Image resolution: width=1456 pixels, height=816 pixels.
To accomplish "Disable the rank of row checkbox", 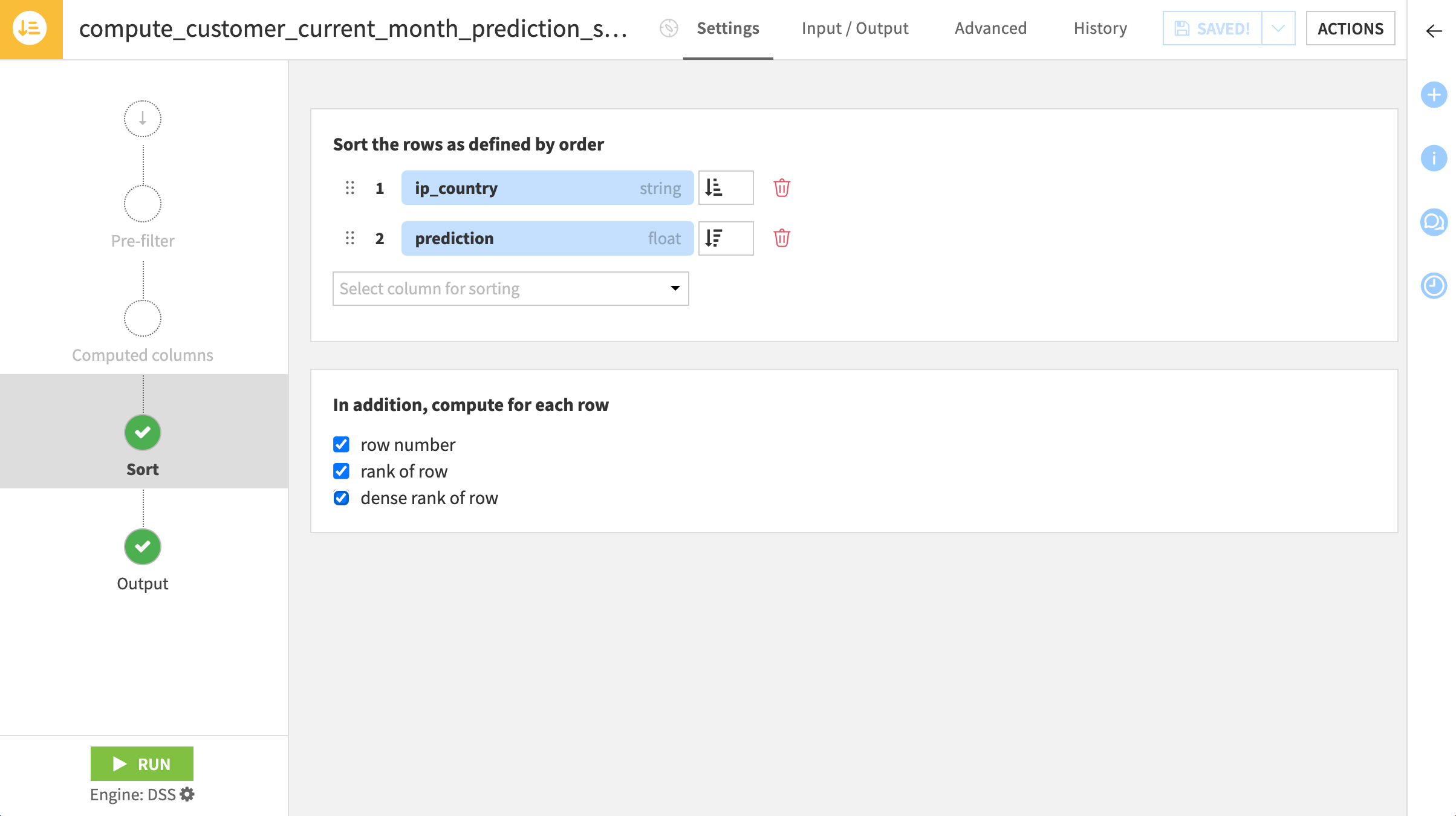I will pos(341,471).
